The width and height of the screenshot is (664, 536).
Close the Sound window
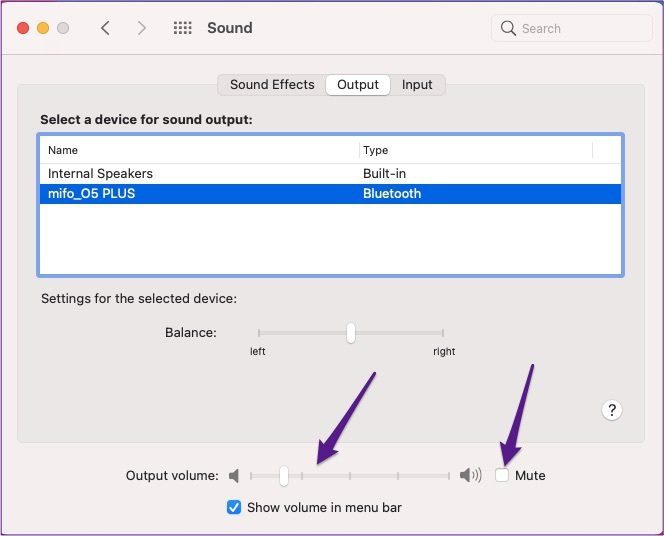pos(23,28)
